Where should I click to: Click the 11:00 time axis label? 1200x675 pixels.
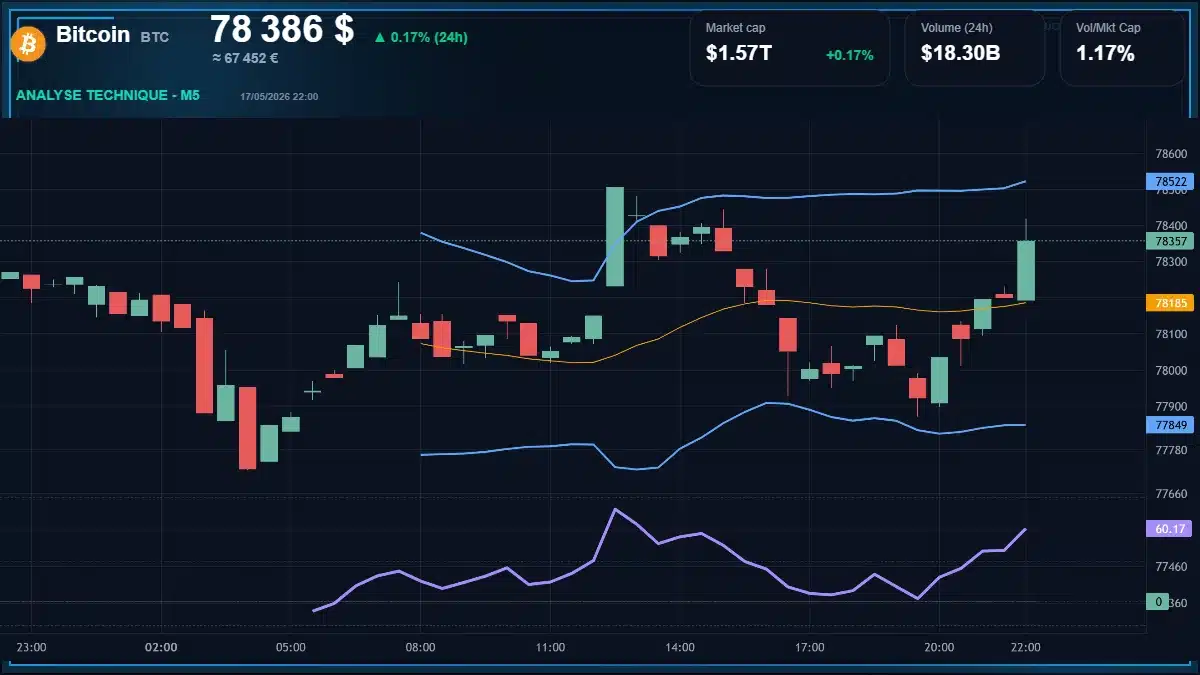click(x=550, y=647)
